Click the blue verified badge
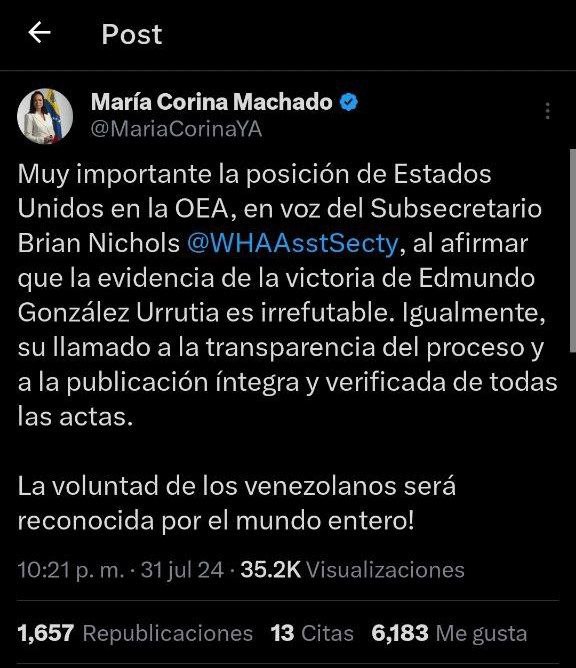The image size is (576, 668). [x=349, y=102]
